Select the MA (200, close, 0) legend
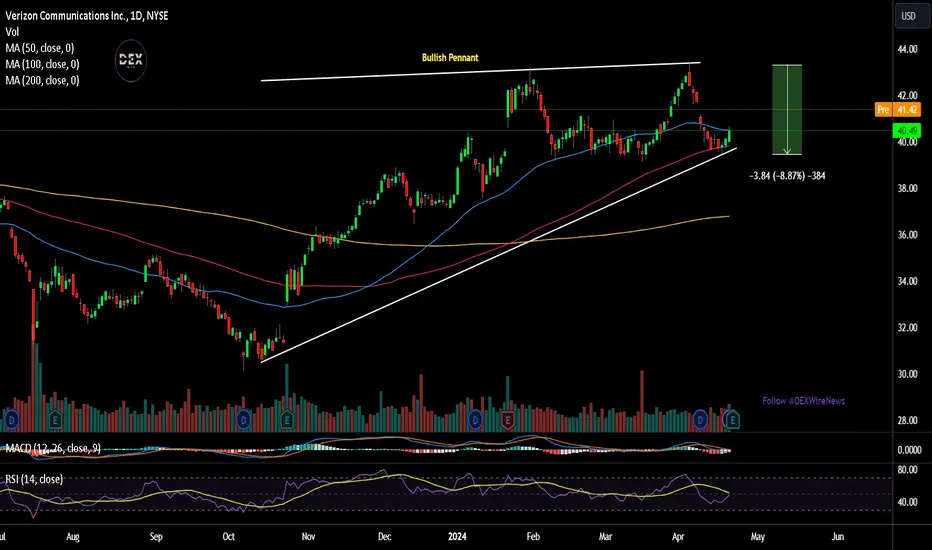Viewport: 932px width, 550px height. pos(42,80)
